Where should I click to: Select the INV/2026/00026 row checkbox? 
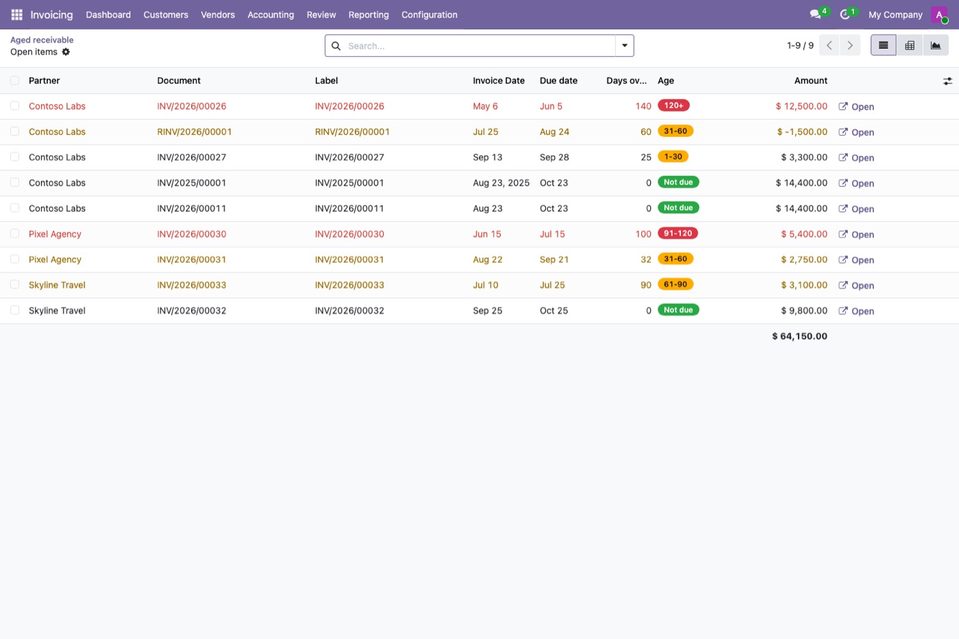(x=15, y=106)
